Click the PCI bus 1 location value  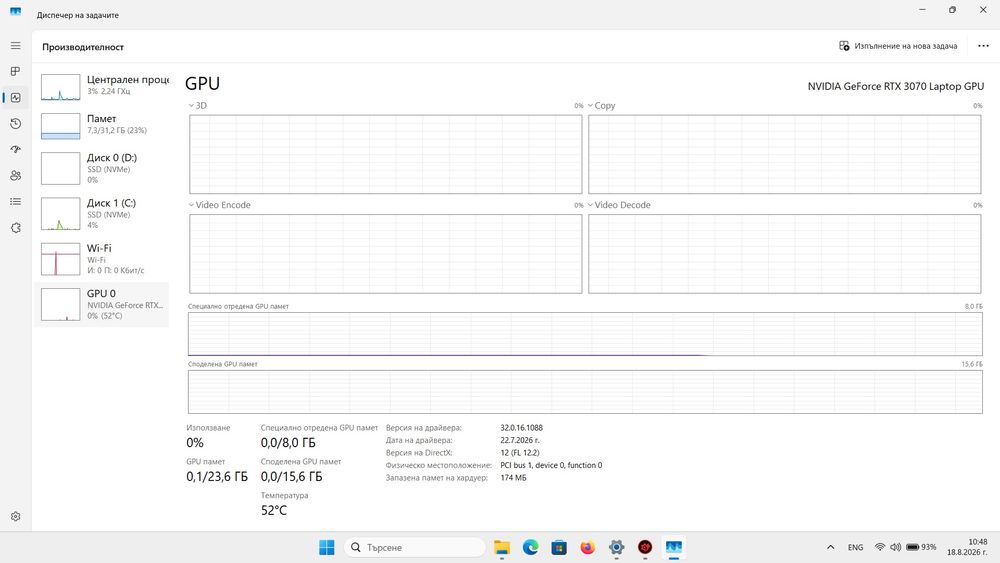[551, 465]
